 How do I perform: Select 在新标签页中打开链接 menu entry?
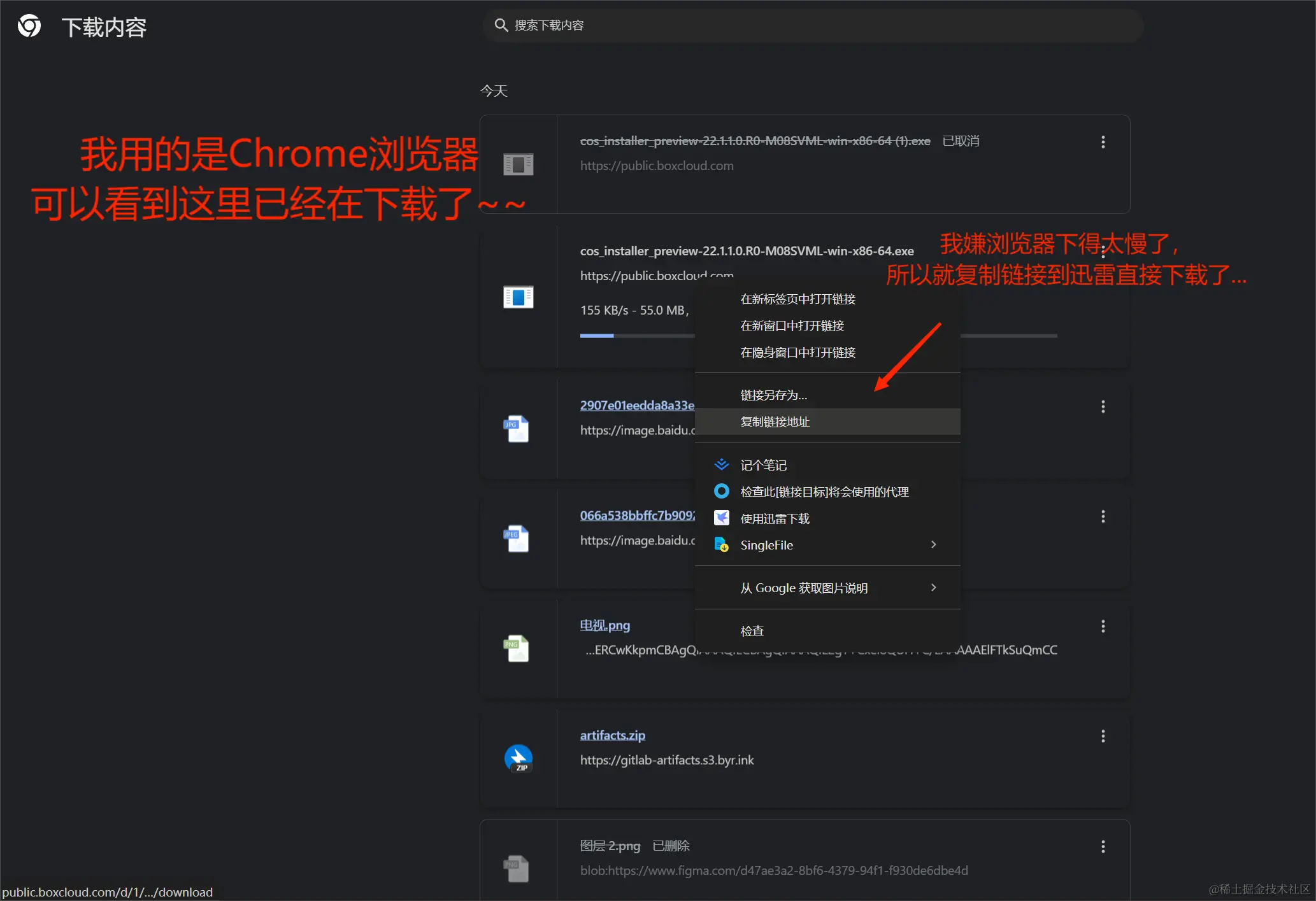797,299
